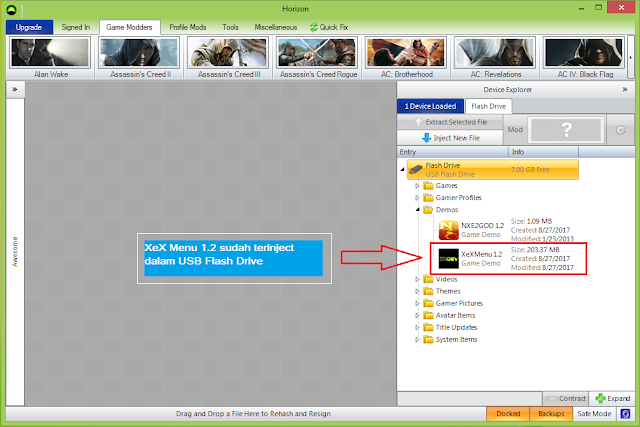Screen dimensions: 640x427
Task: Open the Horizon logo menu icon
Action: pyautogui.click(x=12, y=9)
